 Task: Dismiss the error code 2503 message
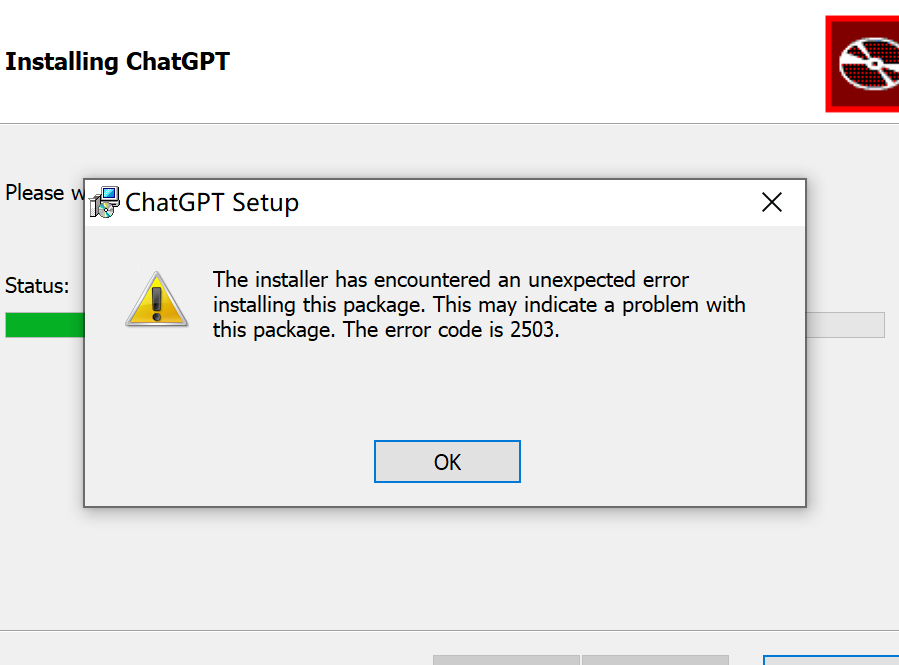coord(447,461)
